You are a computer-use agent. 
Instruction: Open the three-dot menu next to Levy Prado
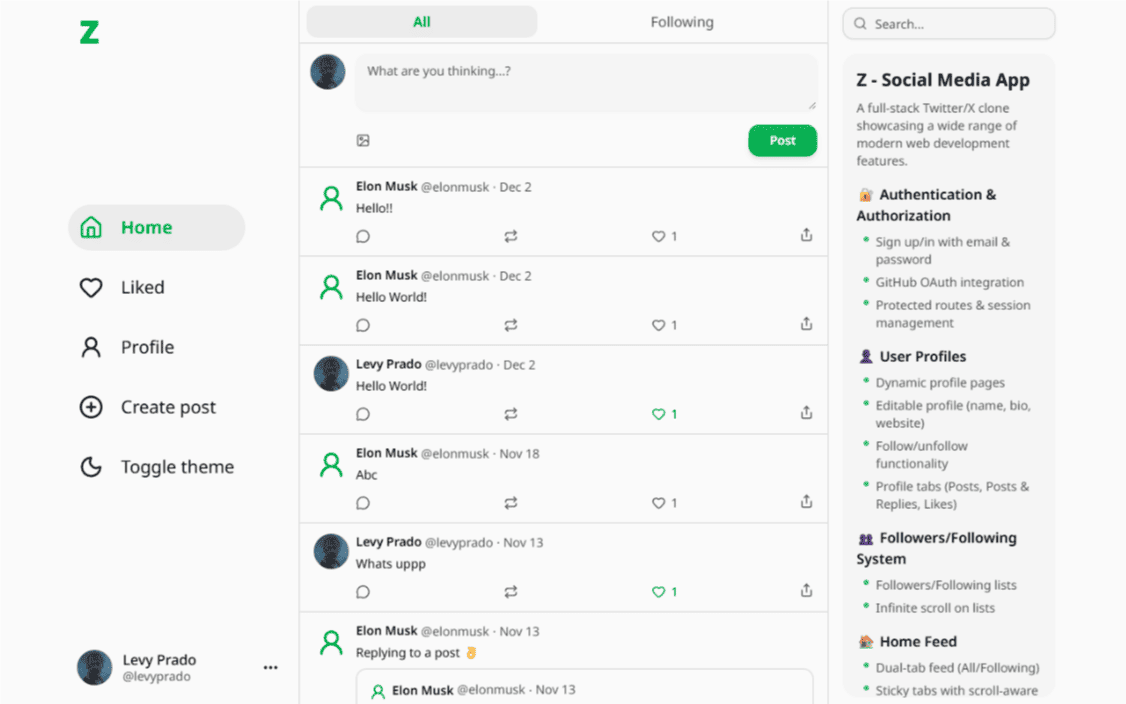(270, 667)
